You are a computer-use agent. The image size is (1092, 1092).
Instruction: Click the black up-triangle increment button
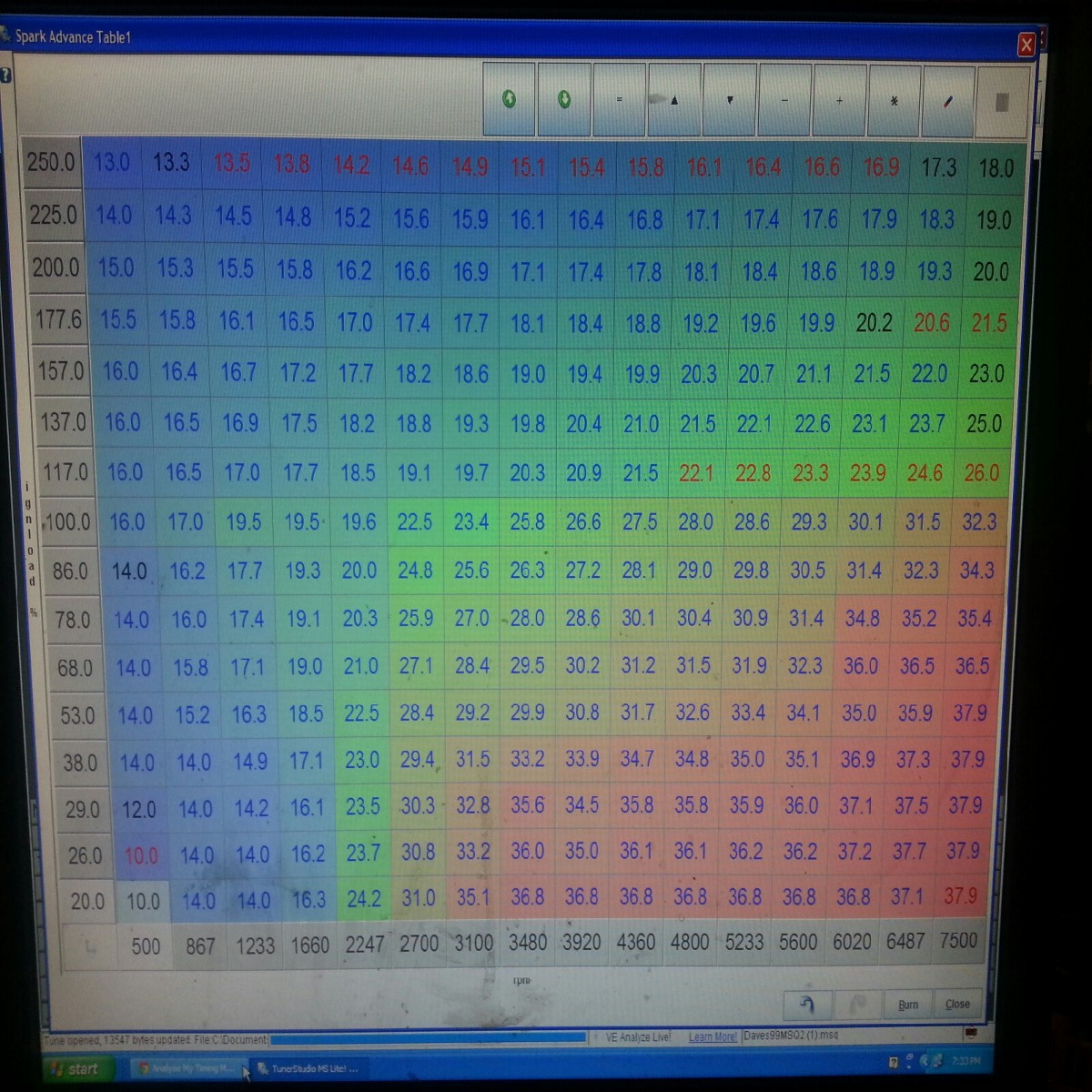674,99
